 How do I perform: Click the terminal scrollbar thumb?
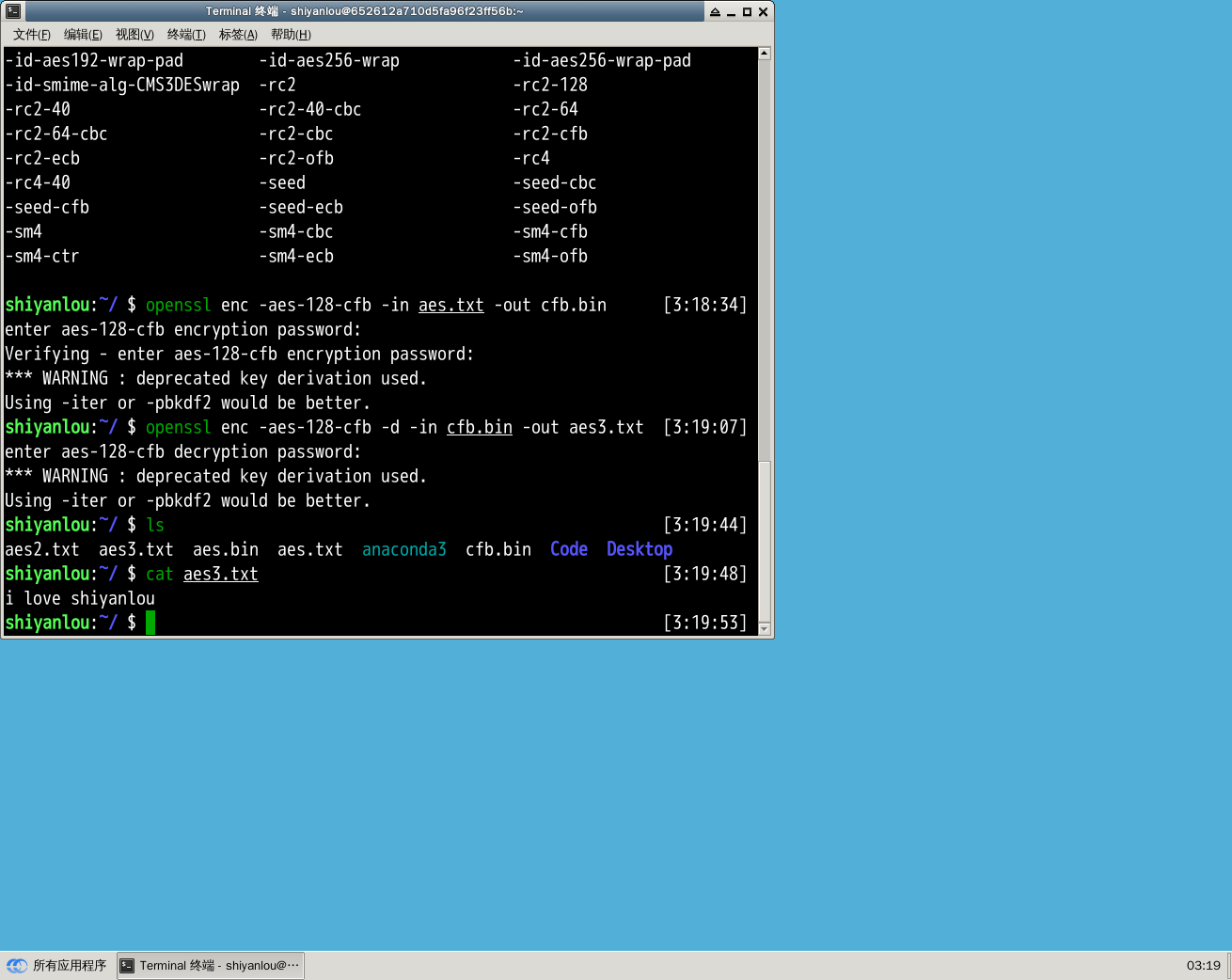coord(765,541)
